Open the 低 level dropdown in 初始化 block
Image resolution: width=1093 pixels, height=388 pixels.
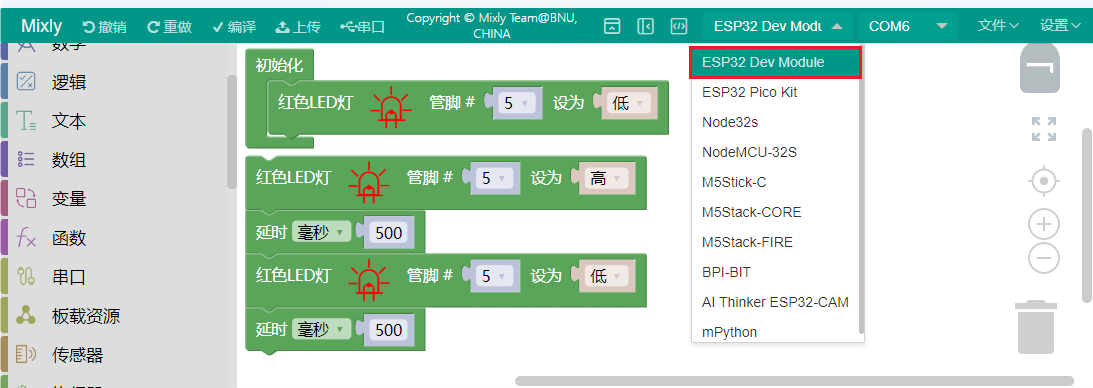[x=630, y=103]
